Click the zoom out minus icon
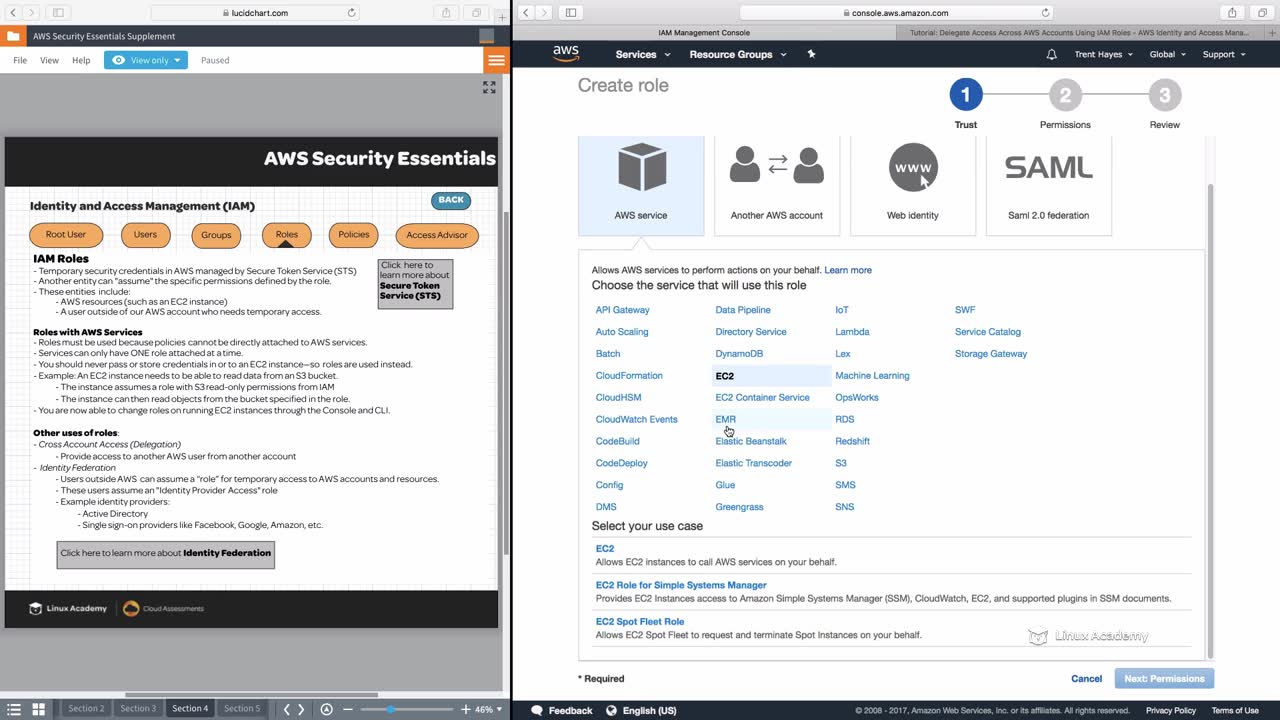Image resolution: width=1280 pixels, height=720 pixels. click(x=349, y=709)
